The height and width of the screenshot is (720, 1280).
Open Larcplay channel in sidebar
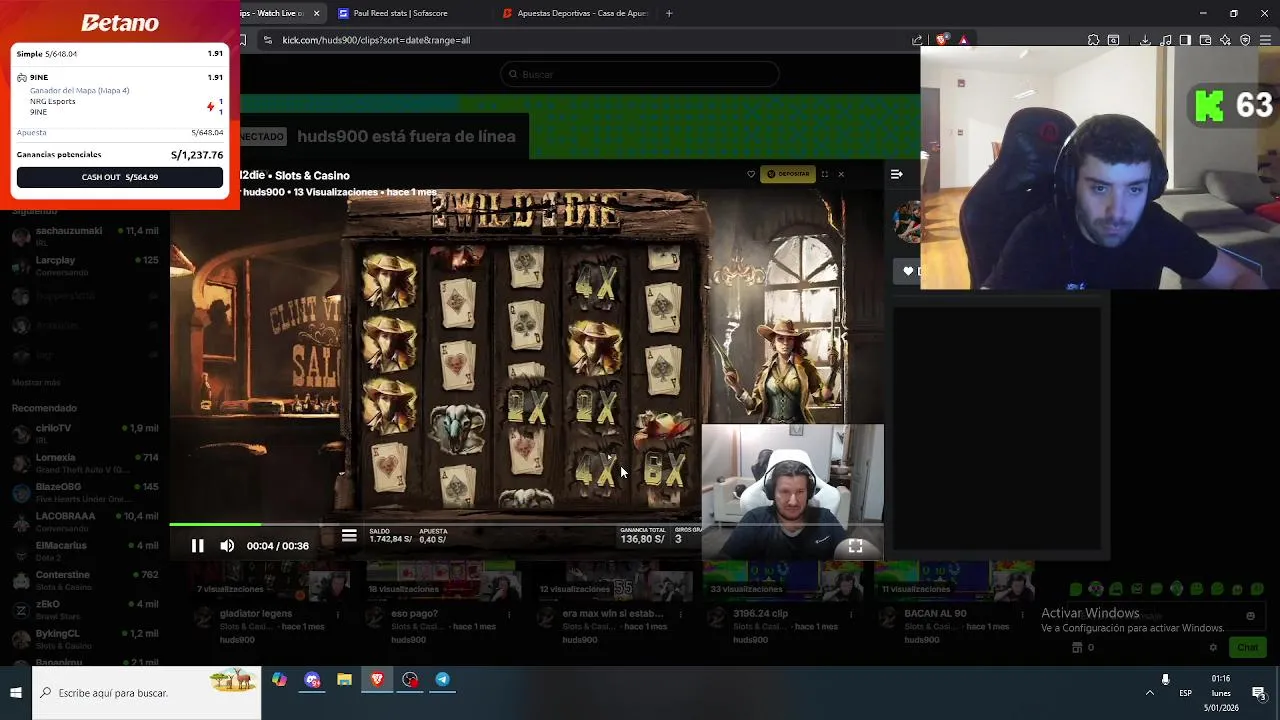(x=85, y=265)
